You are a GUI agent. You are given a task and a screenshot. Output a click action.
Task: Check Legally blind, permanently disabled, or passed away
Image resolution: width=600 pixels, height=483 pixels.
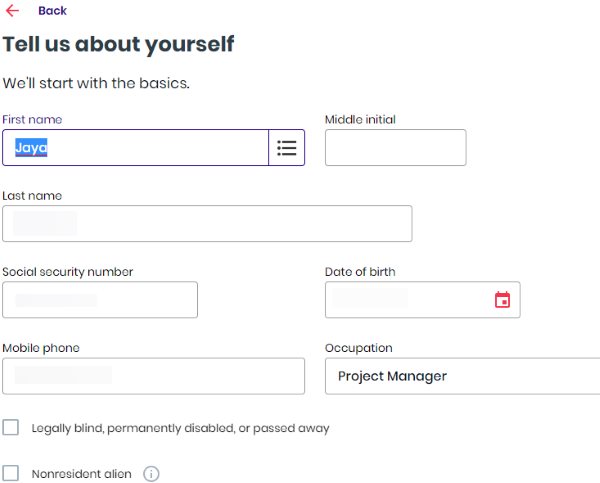click(11, 428)
